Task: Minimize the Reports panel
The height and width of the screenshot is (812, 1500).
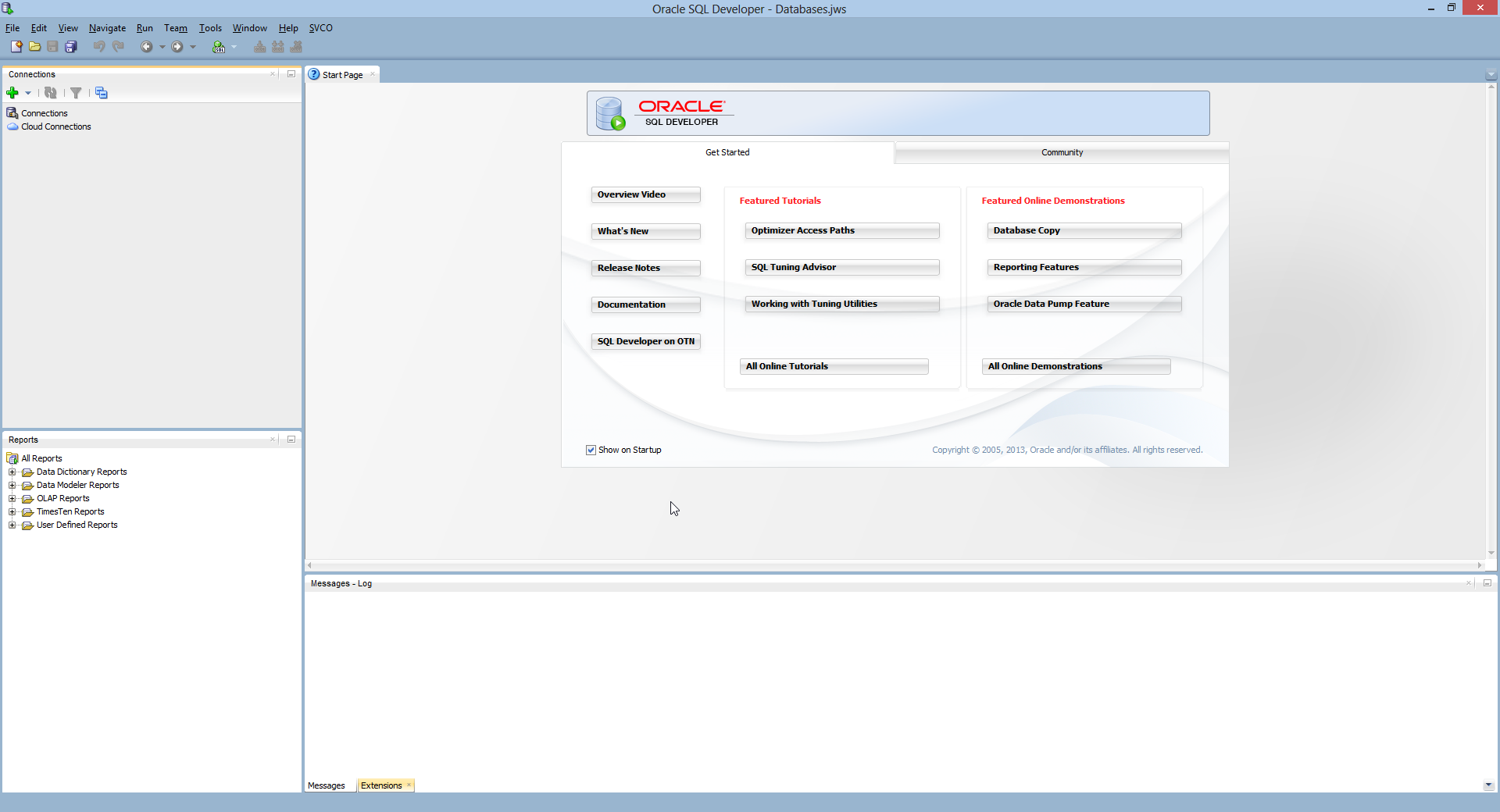Action: (291, 440)
